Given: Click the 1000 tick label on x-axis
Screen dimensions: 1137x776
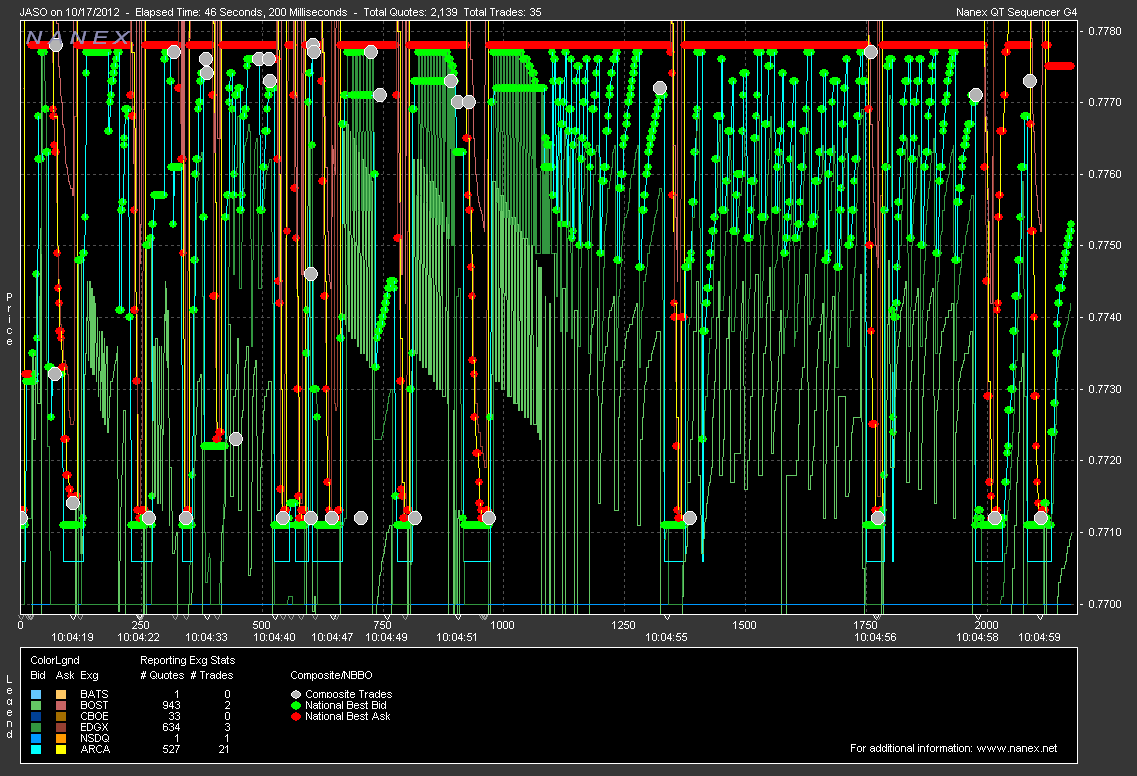Looking at the screenshot, I should pyautogui.click(x=503, y=625).
